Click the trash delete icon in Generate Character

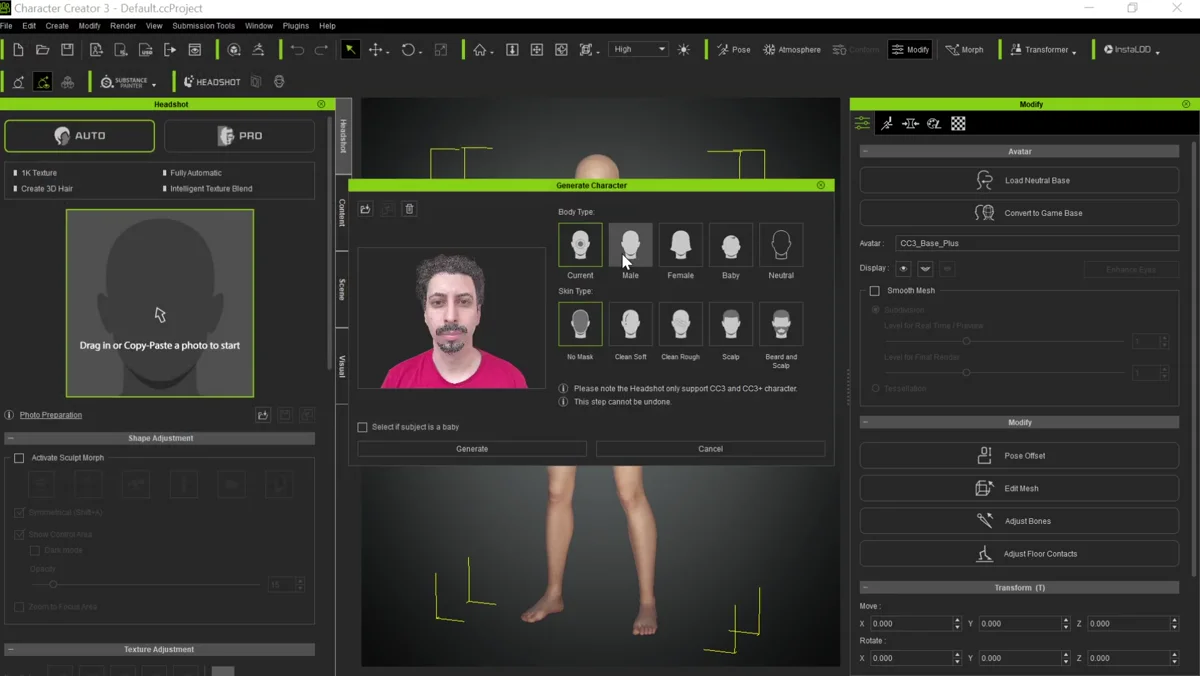pyautogui.click(x=409, y=209)
